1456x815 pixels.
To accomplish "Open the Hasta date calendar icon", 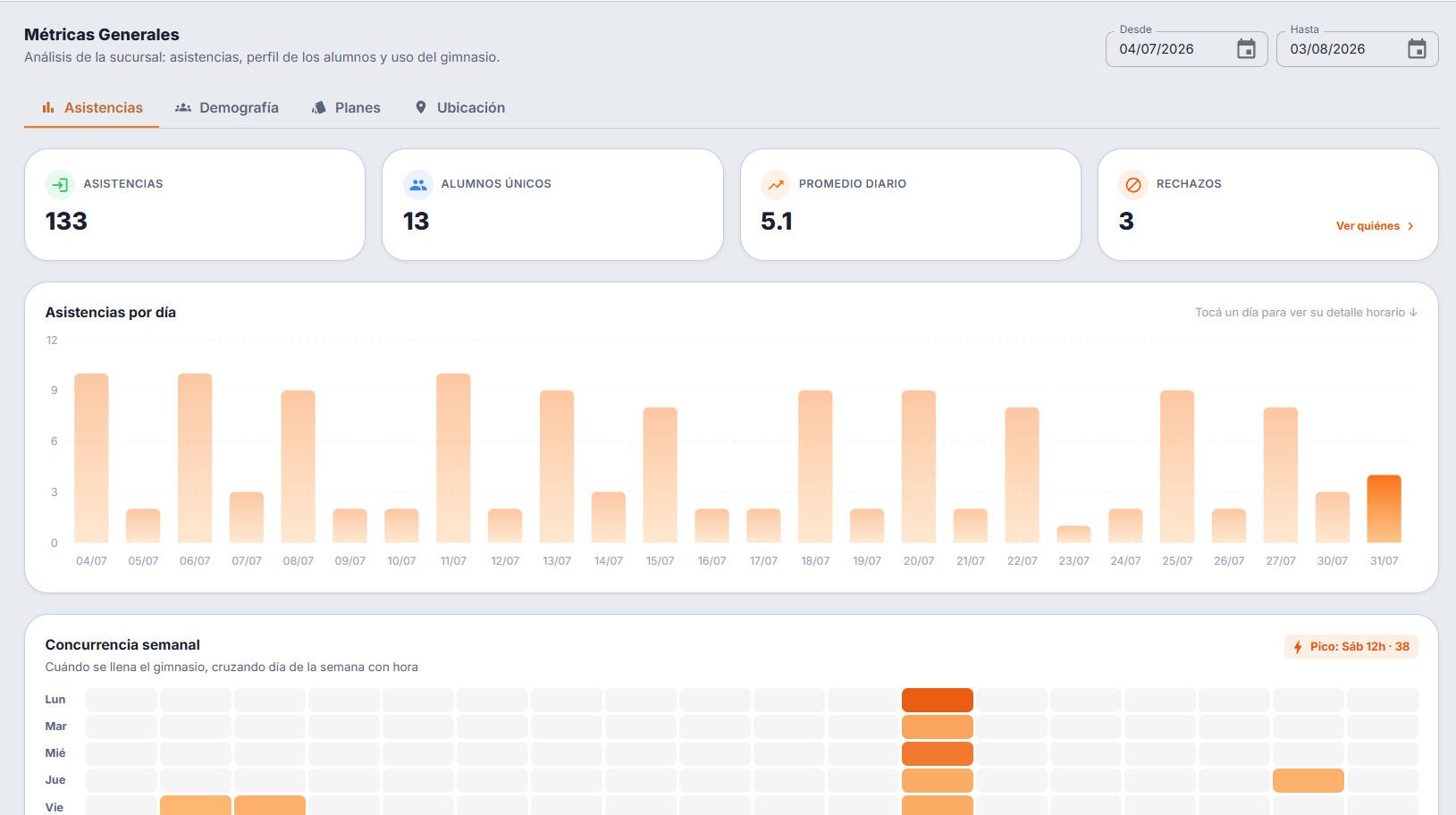I will coord(1417,49).
